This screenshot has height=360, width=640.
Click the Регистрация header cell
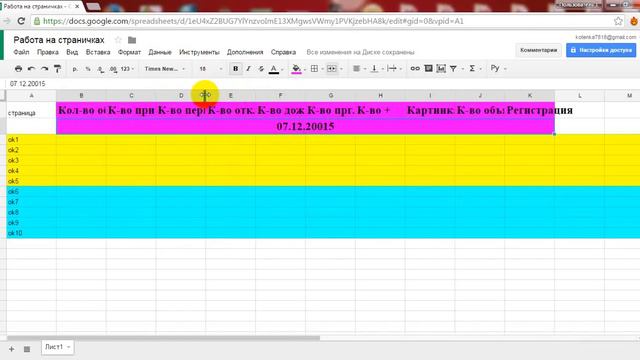click(530, 110)
